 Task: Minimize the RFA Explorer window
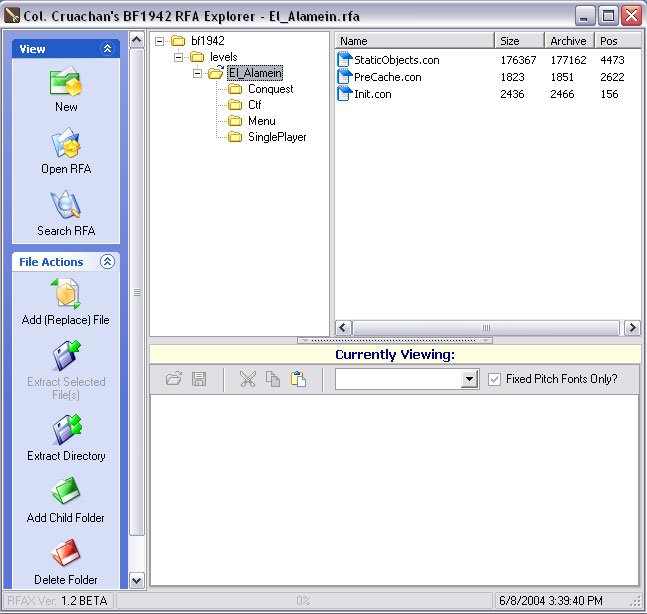[585, 16]
